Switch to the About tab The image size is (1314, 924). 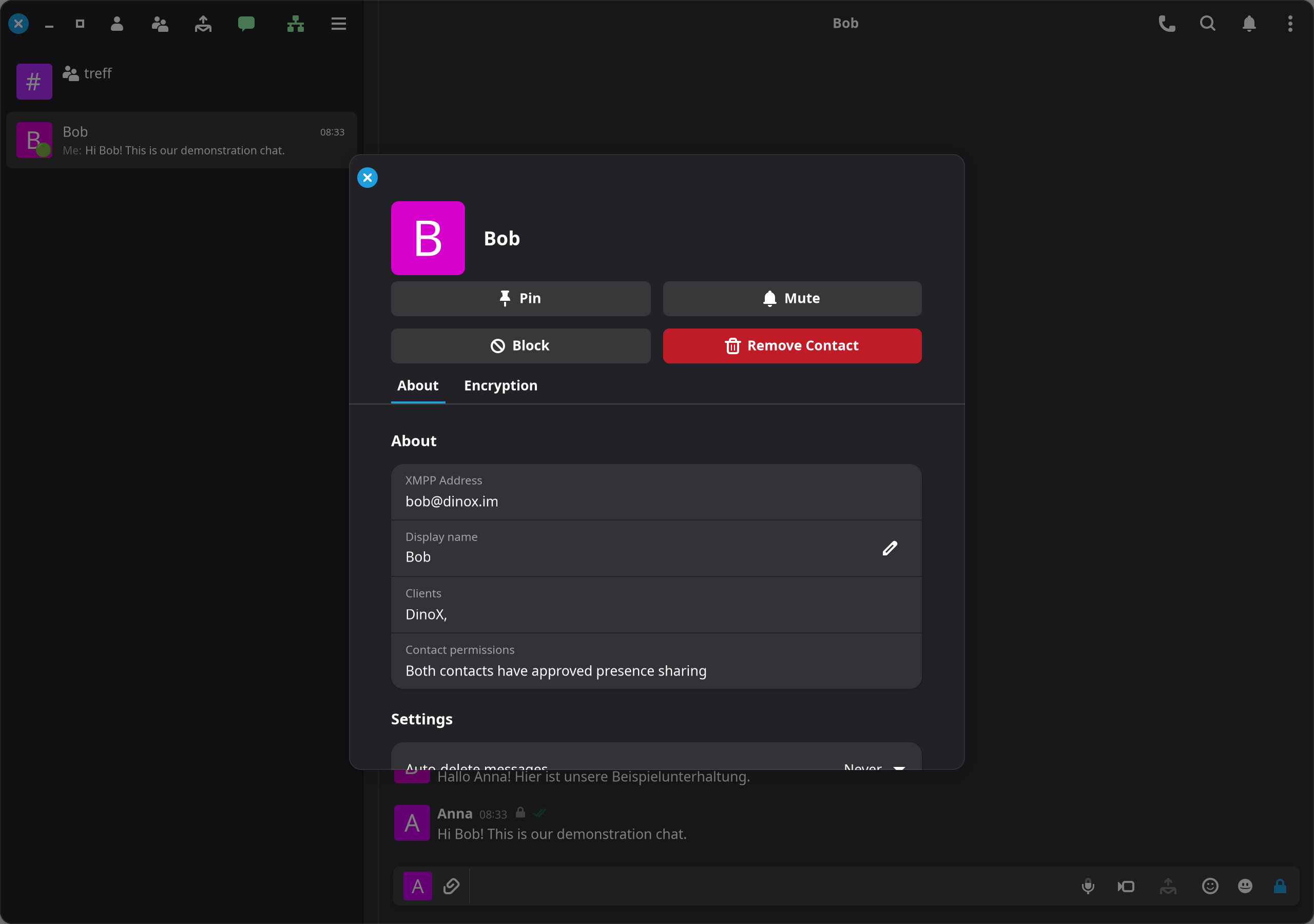(418, 386)
